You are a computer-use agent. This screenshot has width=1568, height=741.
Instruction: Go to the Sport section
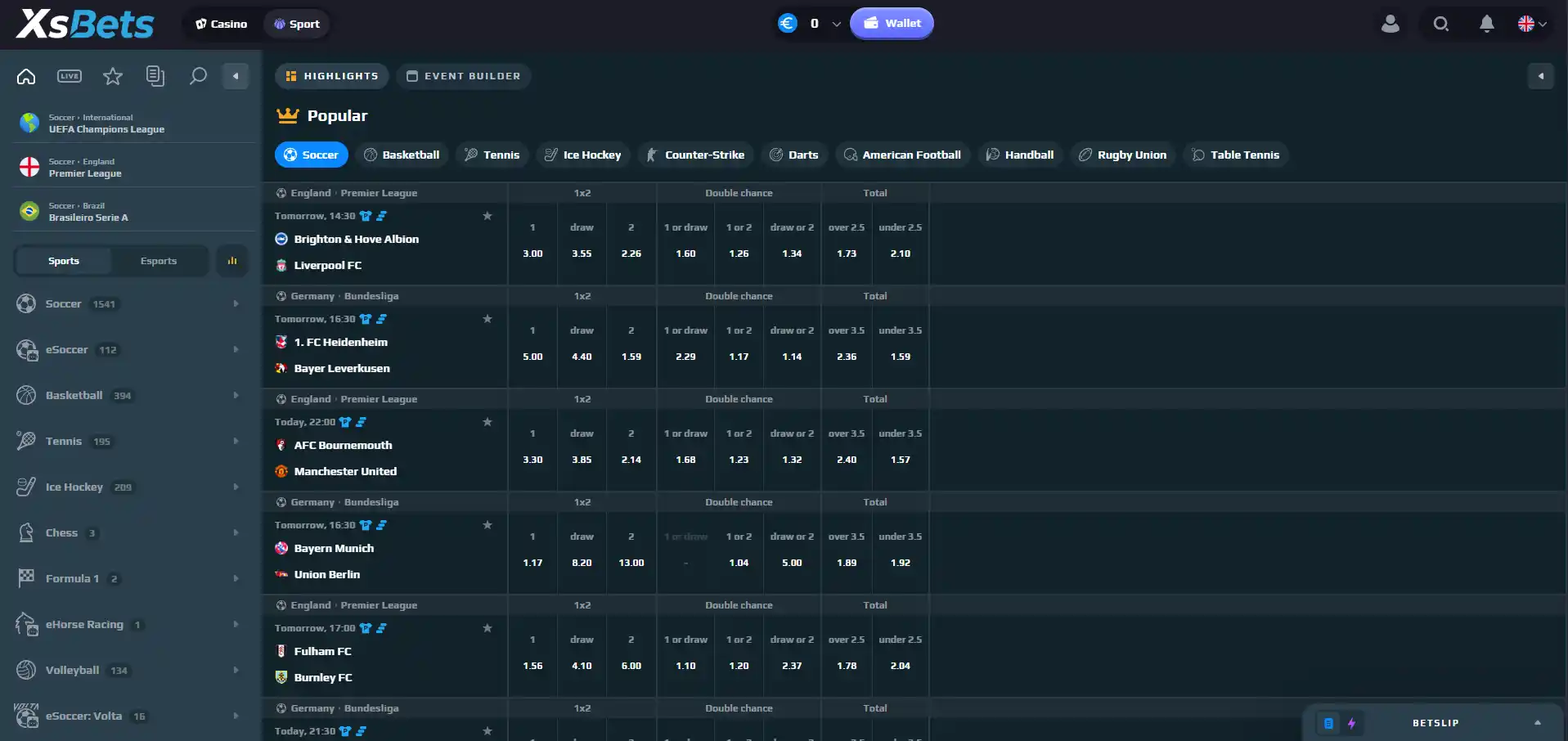(x=297, y=24)
